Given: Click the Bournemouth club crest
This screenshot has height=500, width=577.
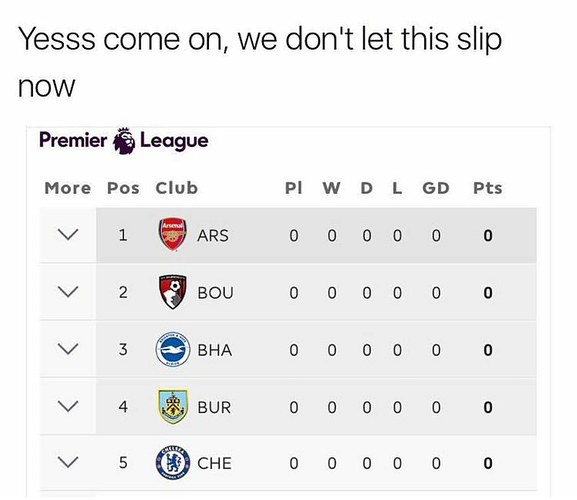Looking at the screenshot, I should pyautogui.click(x=173, y=292).
